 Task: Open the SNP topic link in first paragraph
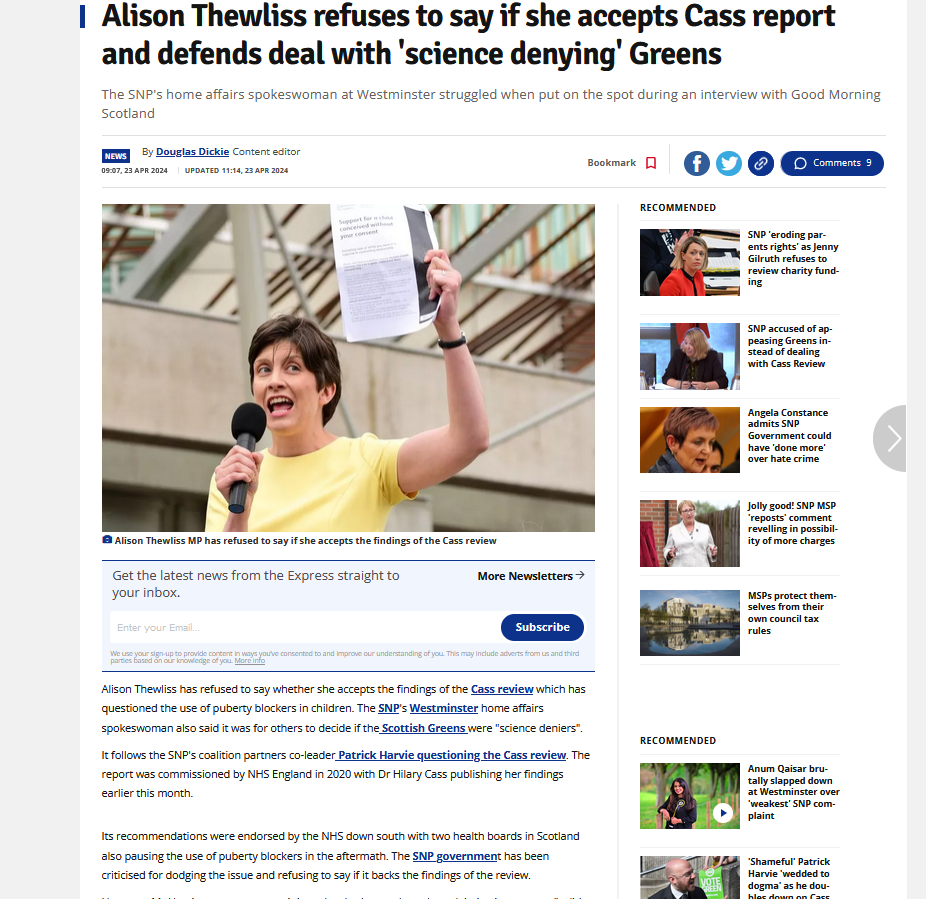pos(389,708)
